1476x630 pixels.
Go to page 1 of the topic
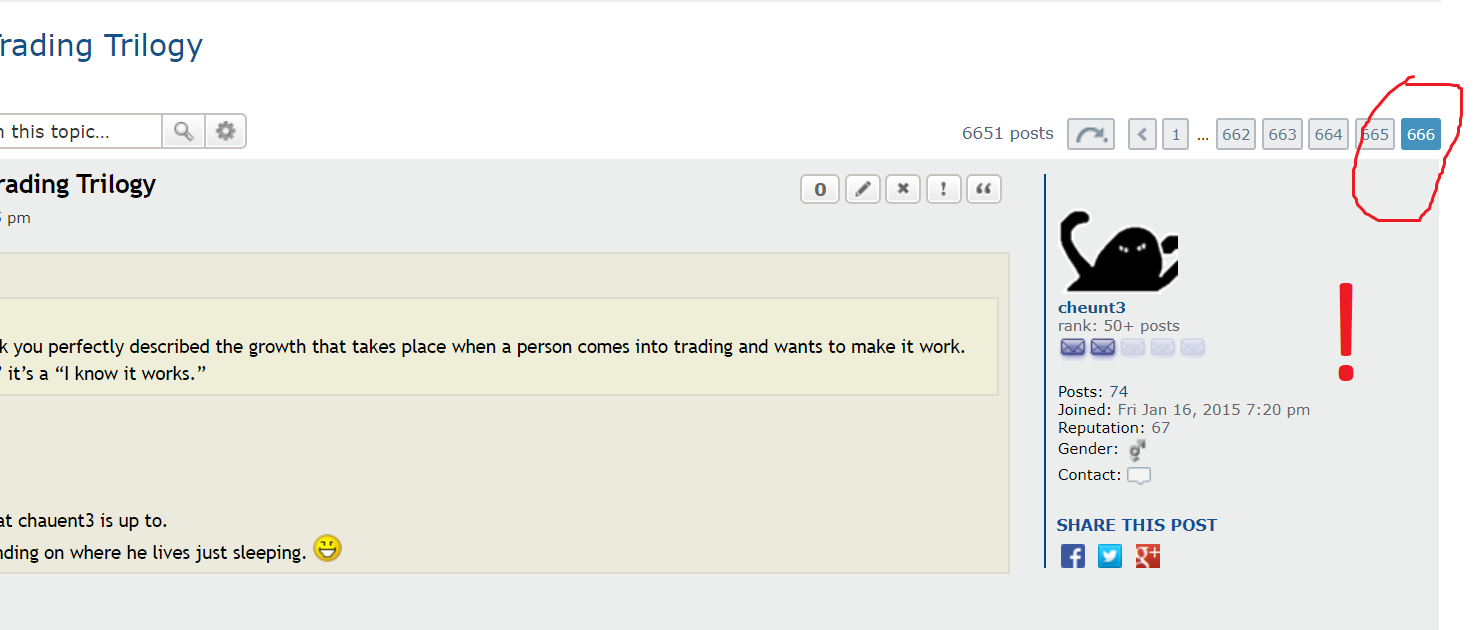1176,134
